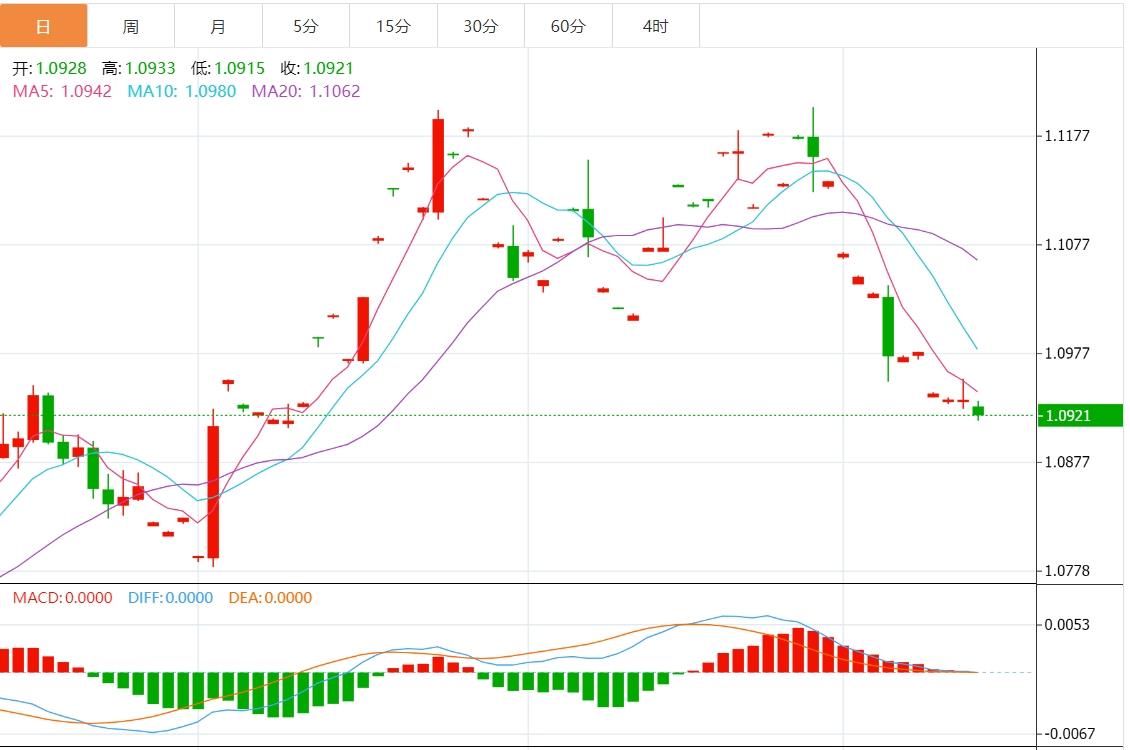Screen dimensions: 1130x750
Task: Select the MA20 moving average label
Action: coord(305,91)
